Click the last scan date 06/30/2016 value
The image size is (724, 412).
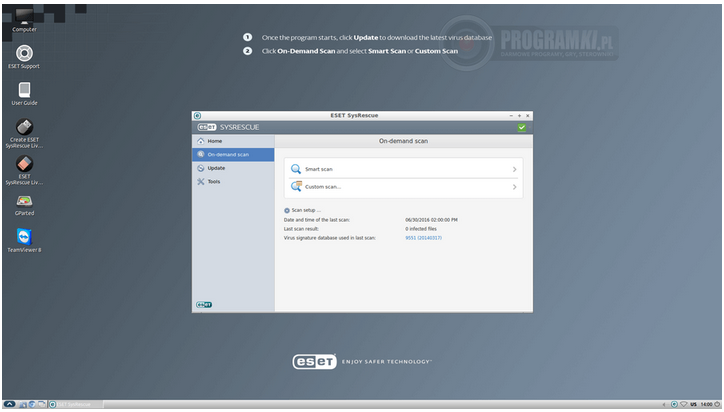431,220
